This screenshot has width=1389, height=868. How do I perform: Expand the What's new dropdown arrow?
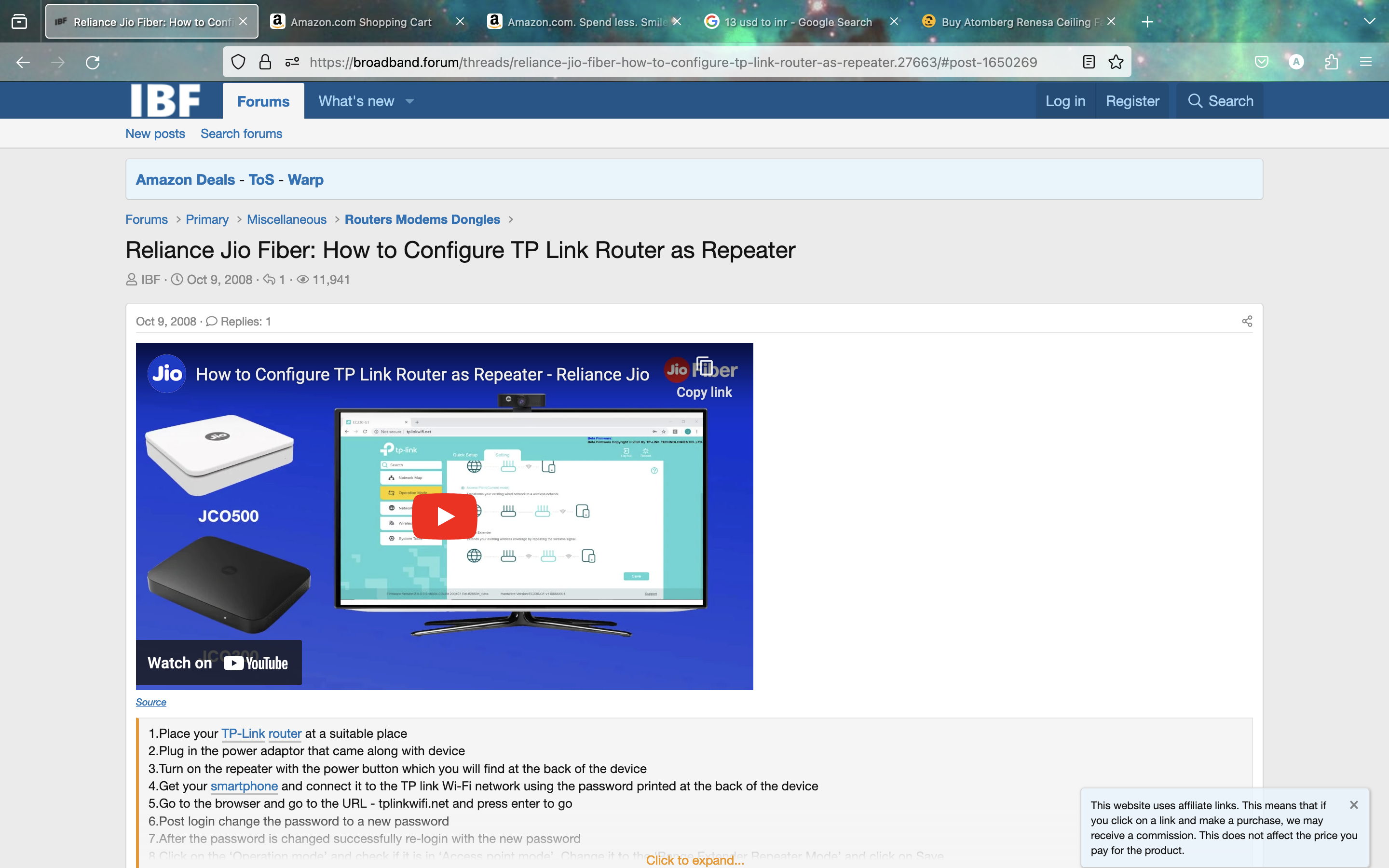coord(409,102)
